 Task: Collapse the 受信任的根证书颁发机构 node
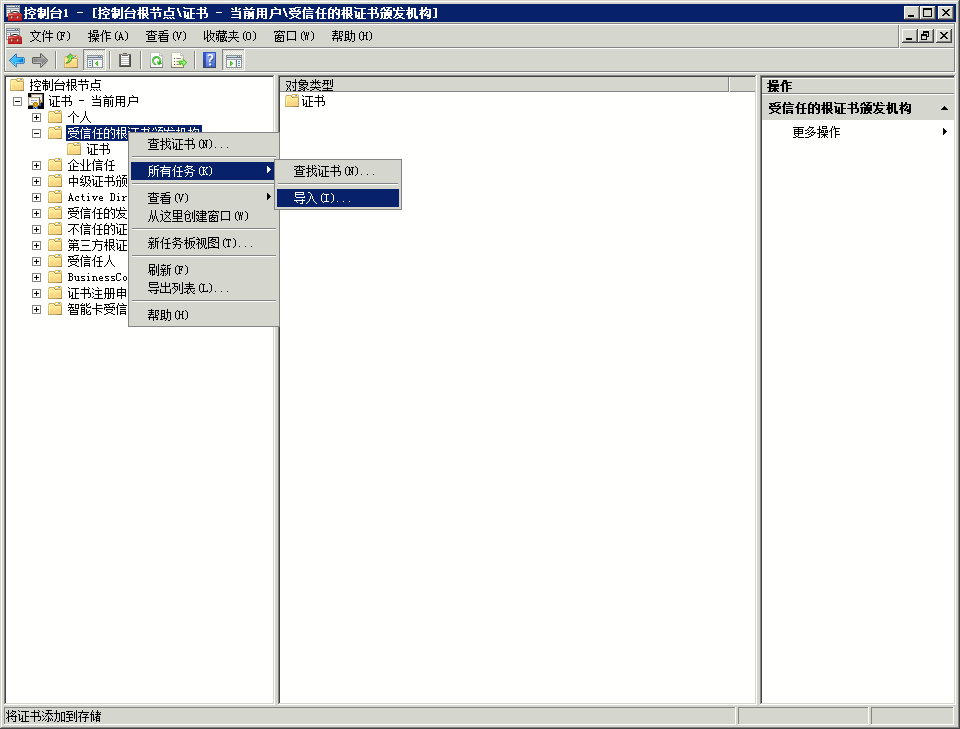[36, 133]
